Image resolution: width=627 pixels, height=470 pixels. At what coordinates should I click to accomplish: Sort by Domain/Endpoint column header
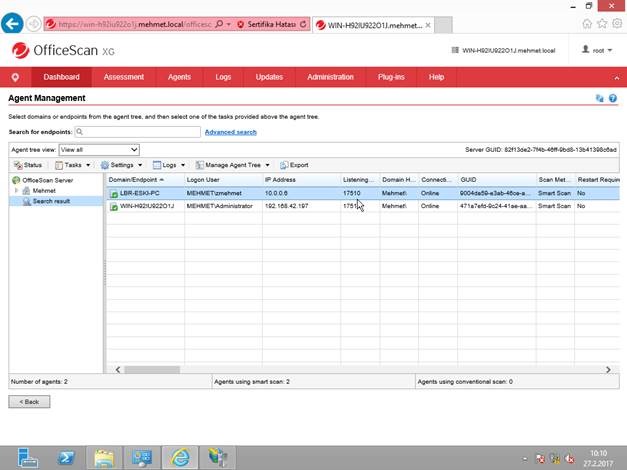tap(145, 180)
